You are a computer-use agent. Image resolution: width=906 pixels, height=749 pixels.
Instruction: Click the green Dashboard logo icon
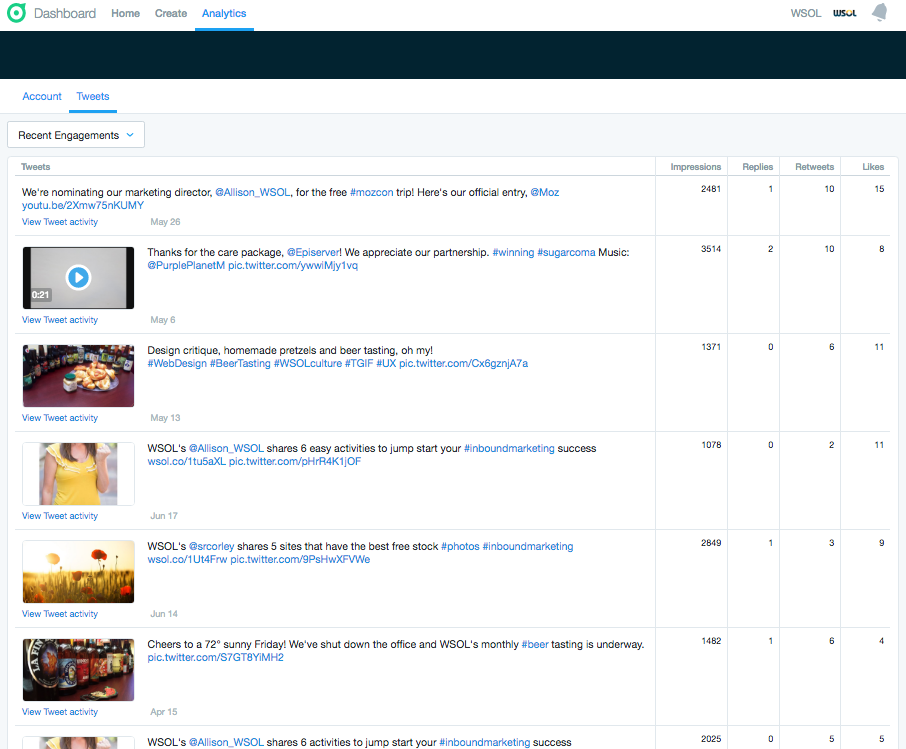16,13
